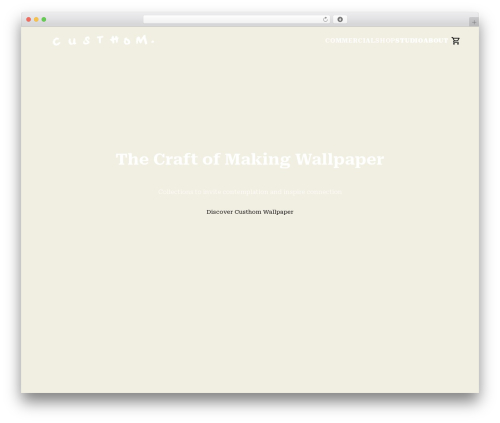Follow the Discover Custhom Wallpaper link

tap(250, 212)
